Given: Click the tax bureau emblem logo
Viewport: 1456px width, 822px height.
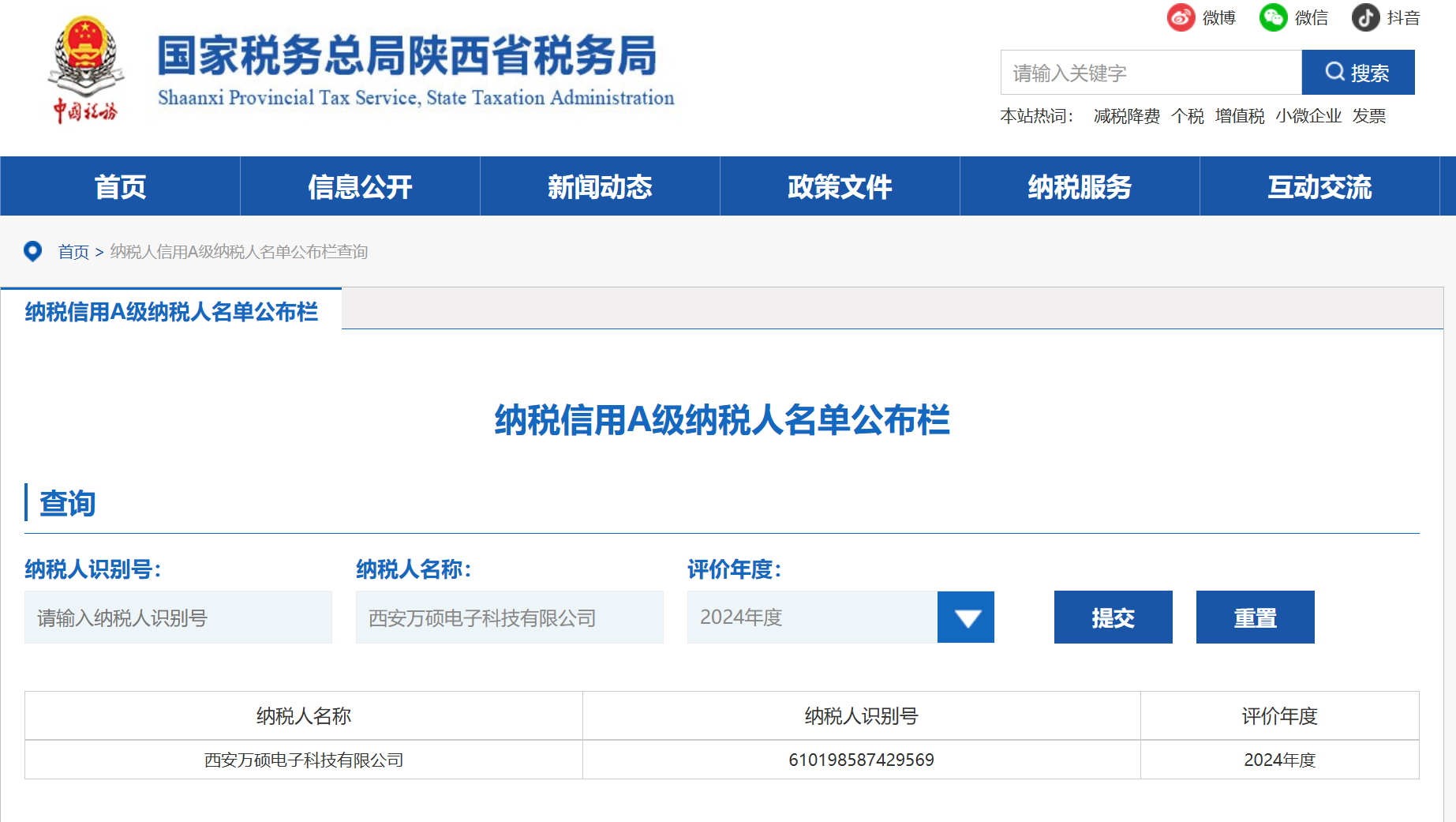Looking at the screenshot, I should tap(85, 69).
